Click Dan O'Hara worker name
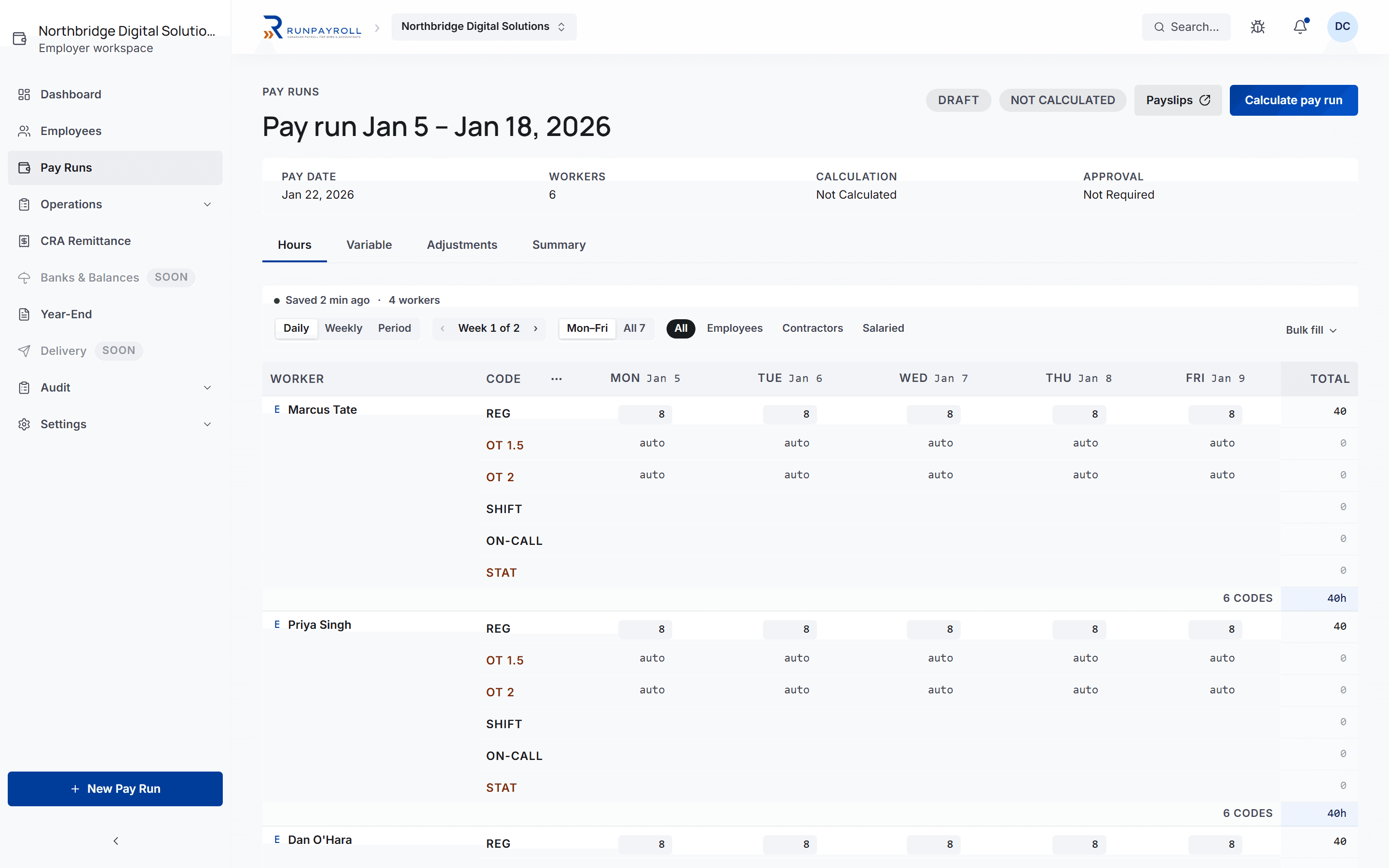Screen dimensions: 1389x868 [x=320, y=840]
